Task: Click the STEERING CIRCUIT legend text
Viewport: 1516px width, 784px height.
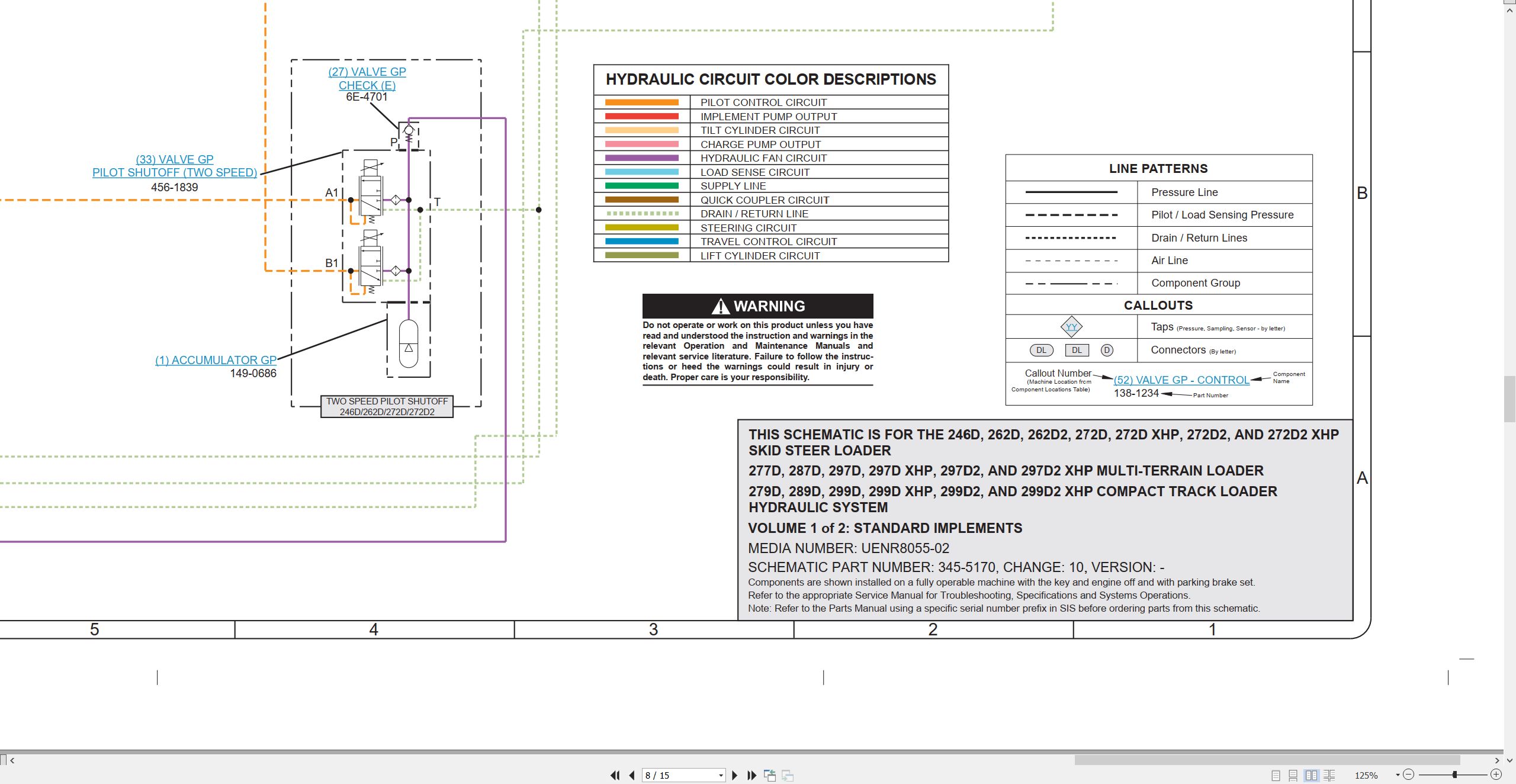Action: point(749,228)
